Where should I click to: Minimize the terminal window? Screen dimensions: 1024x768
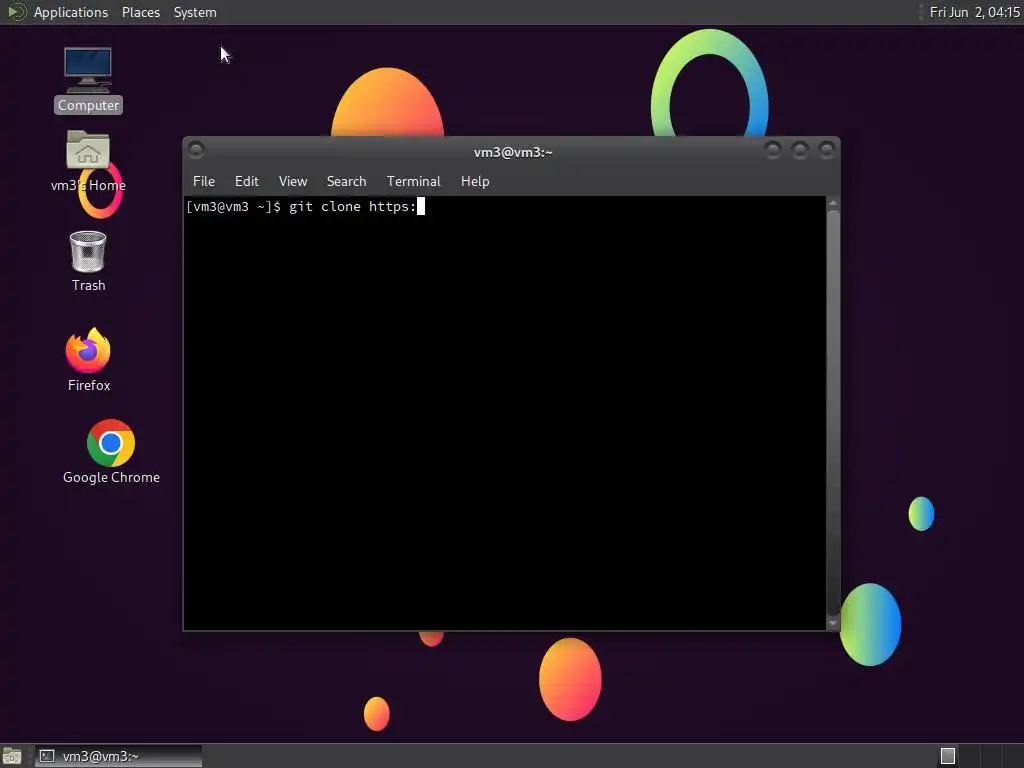coord(773,150)
